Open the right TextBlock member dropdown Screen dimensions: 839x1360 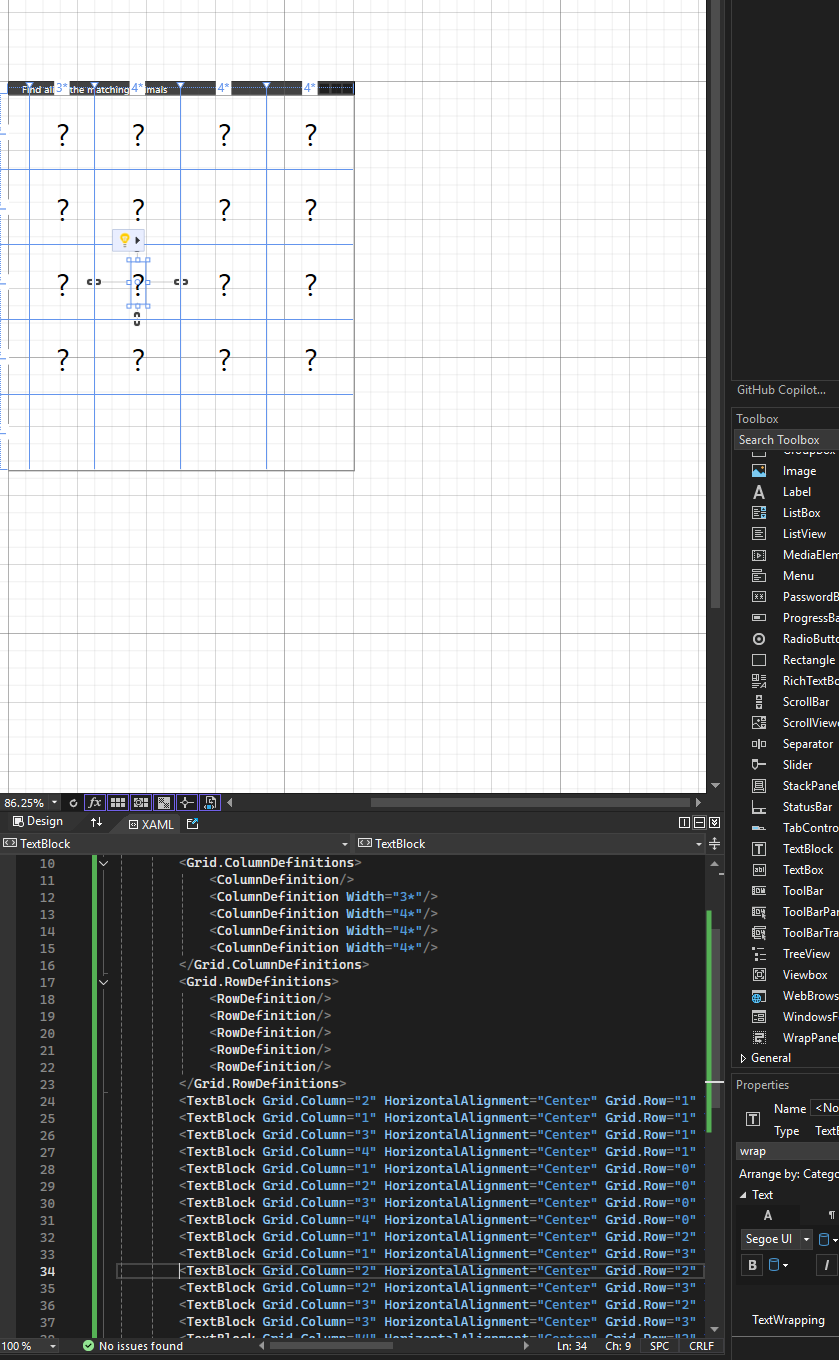pyautogui.click(x=700, y=844)
